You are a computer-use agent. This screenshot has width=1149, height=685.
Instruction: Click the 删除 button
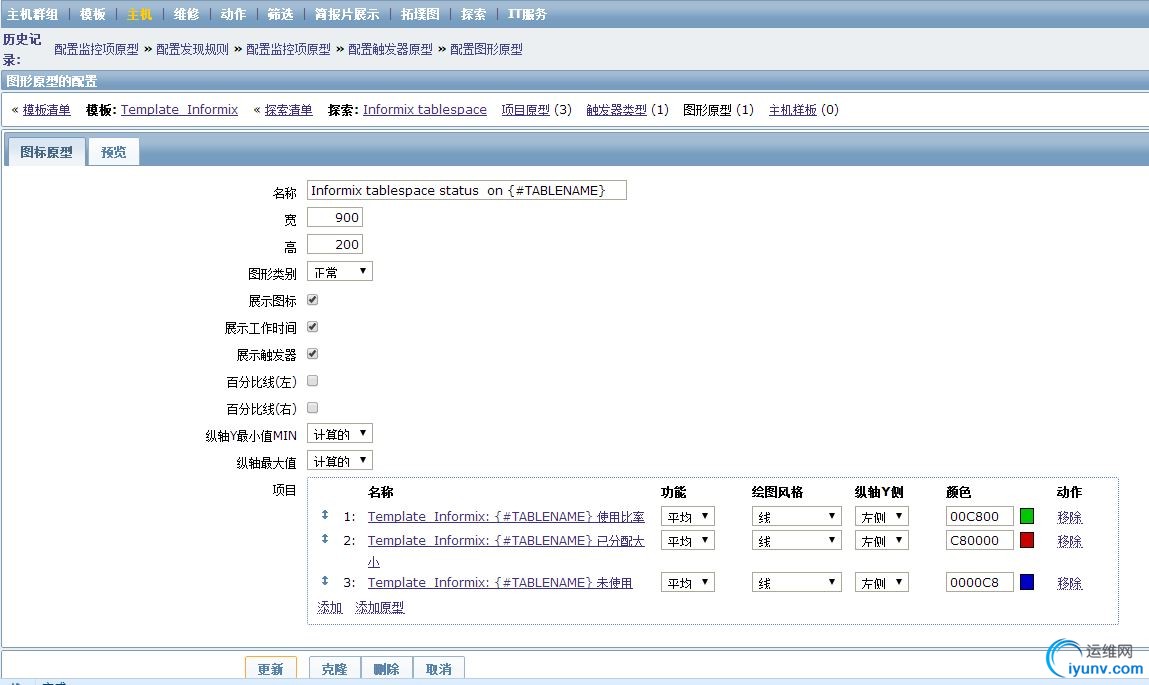pyautogui.click(x=386, y=668)
